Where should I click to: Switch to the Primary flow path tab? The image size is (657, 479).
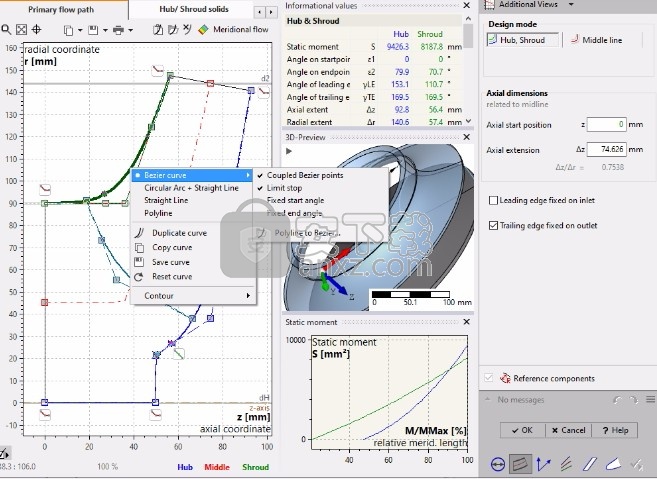[61, 9]
